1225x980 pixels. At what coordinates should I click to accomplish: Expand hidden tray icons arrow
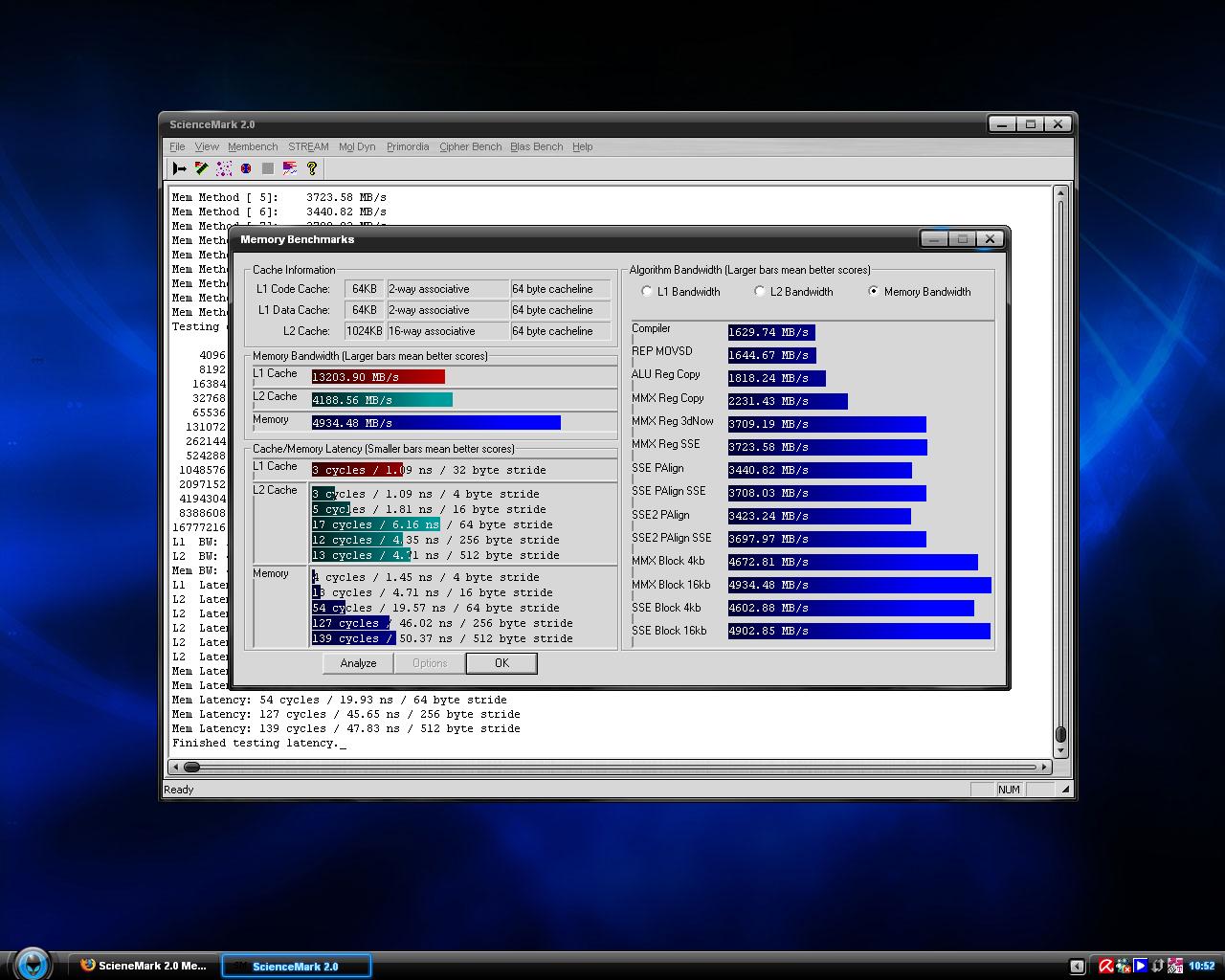pos(1077,966)
